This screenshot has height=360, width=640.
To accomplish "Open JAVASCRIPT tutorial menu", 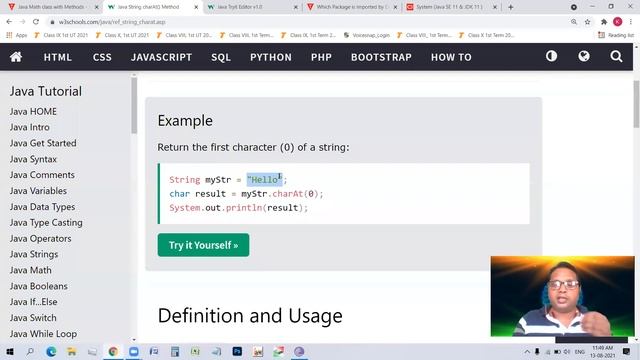I will 161,57.
